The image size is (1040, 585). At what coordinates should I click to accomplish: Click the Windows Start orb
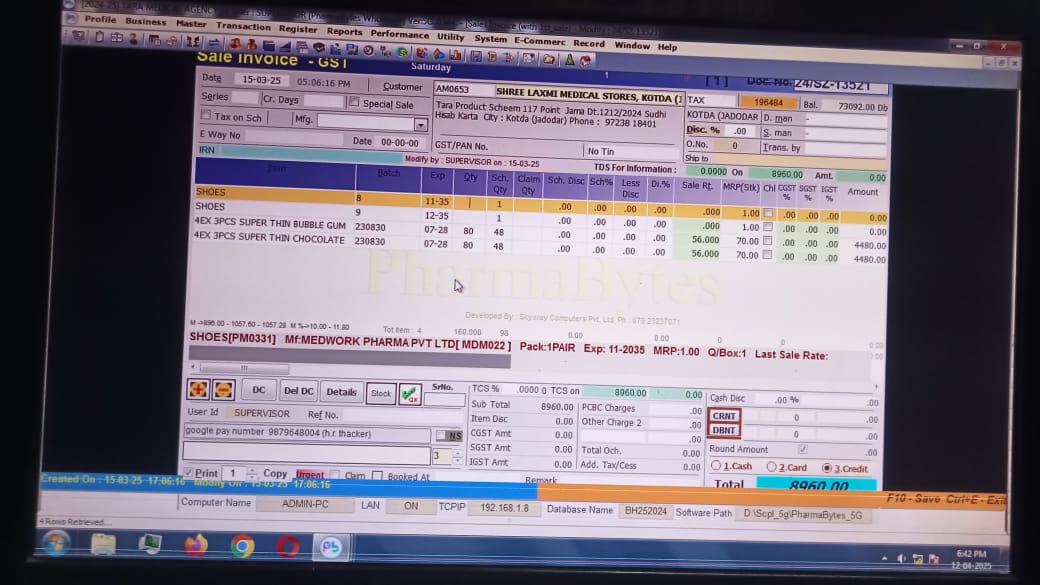[56, 543]
